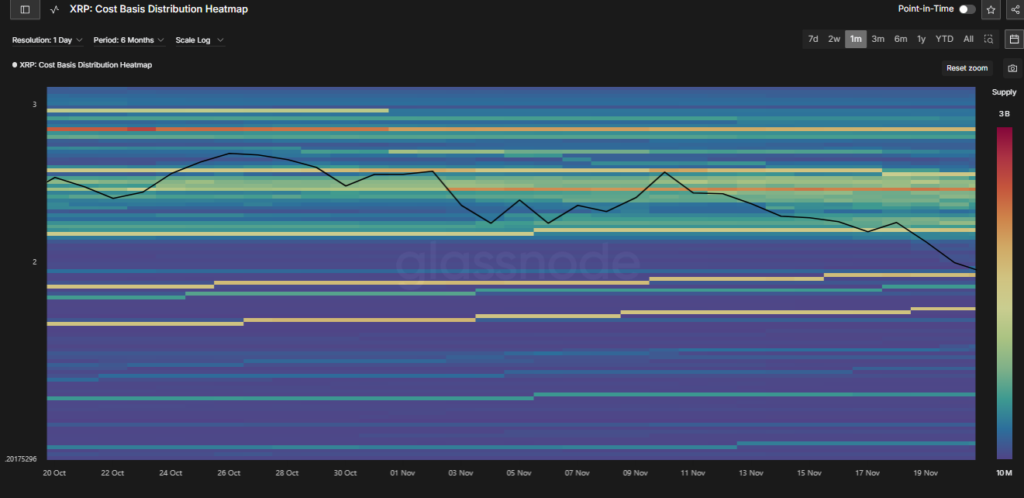Open the Scale Log dropdown
Image resolution: width=1024 pixels, height=498 pixels.
199,40
